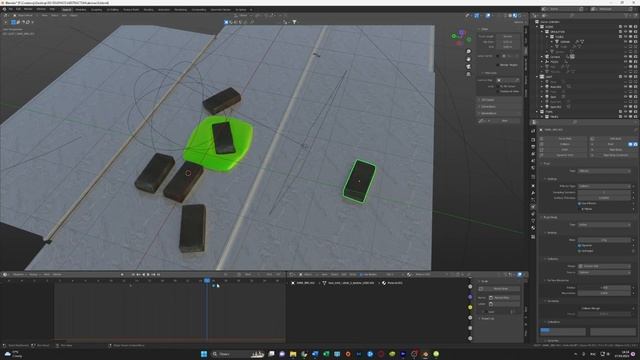This screenshot has width=640, height=360.
Task: Click the viewport pan hand gizmo icon
Action: tap(469, 59)
